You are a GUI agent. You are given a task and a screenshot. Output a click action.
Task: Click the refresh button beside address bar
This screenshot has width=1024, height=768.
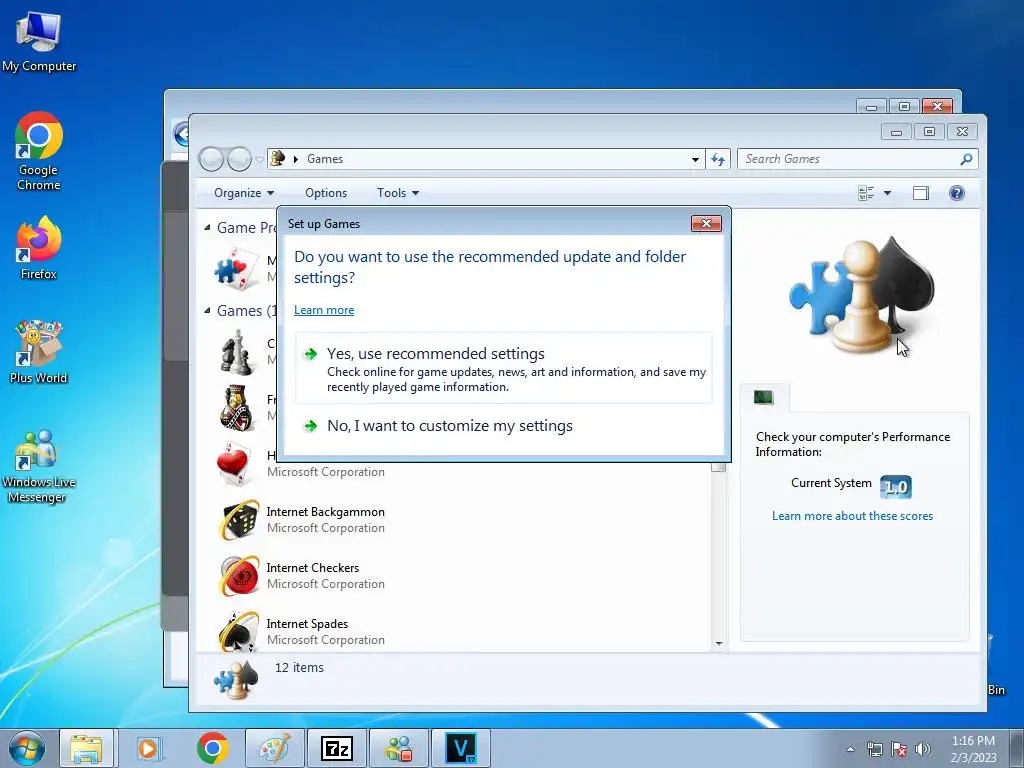click(x=718, y=159)
